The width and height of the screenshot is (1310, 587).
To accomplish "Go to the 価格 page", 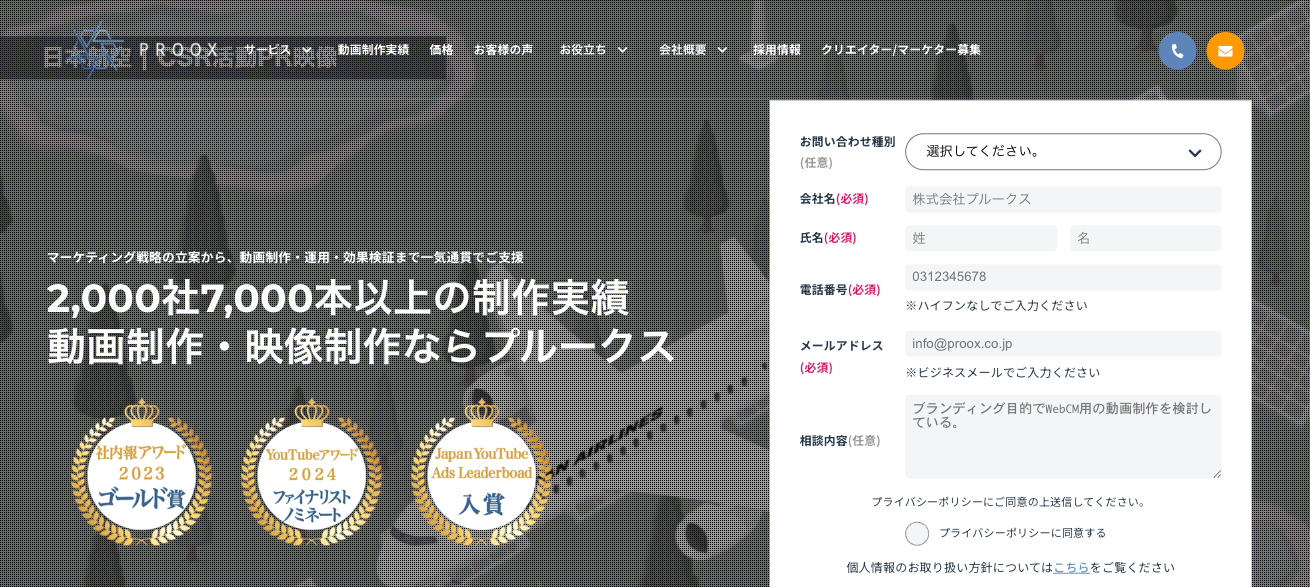I will (441, 50).
